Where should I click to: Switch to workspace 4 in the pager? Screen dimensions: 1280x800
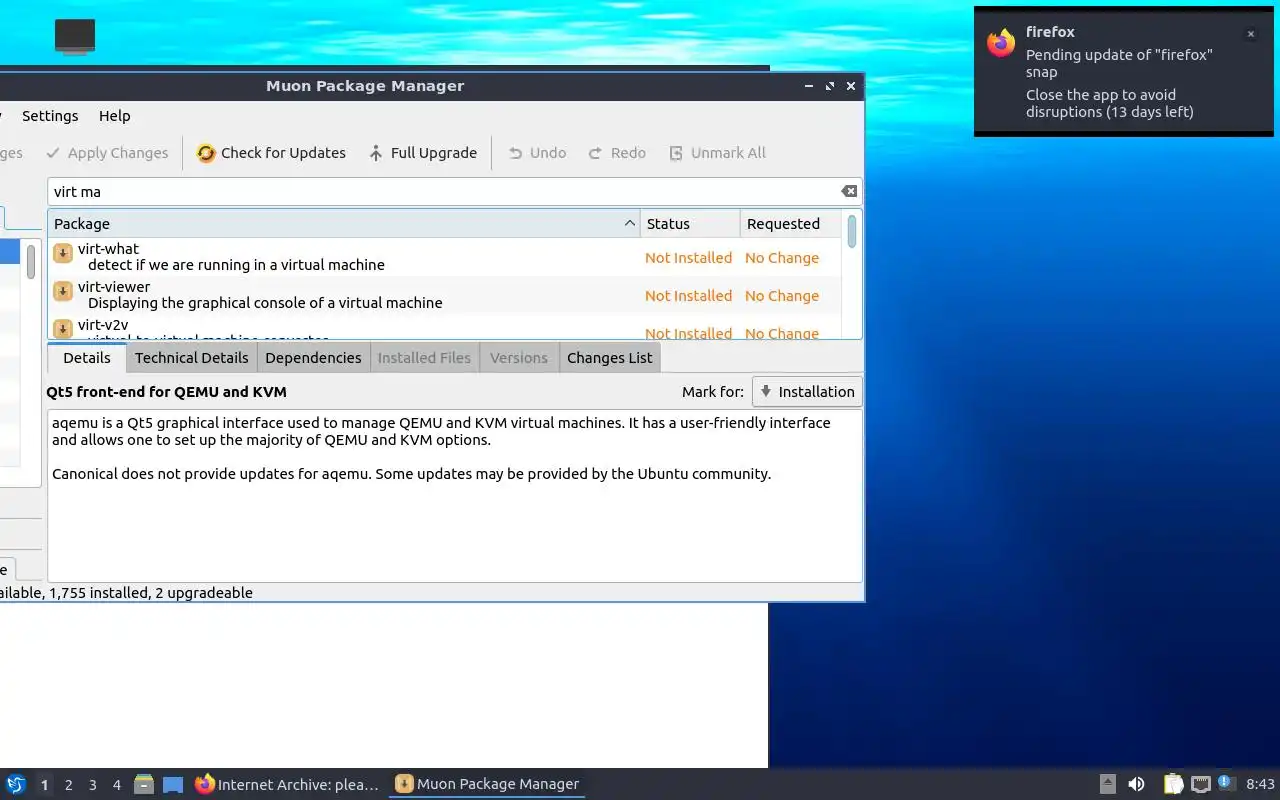117,785
